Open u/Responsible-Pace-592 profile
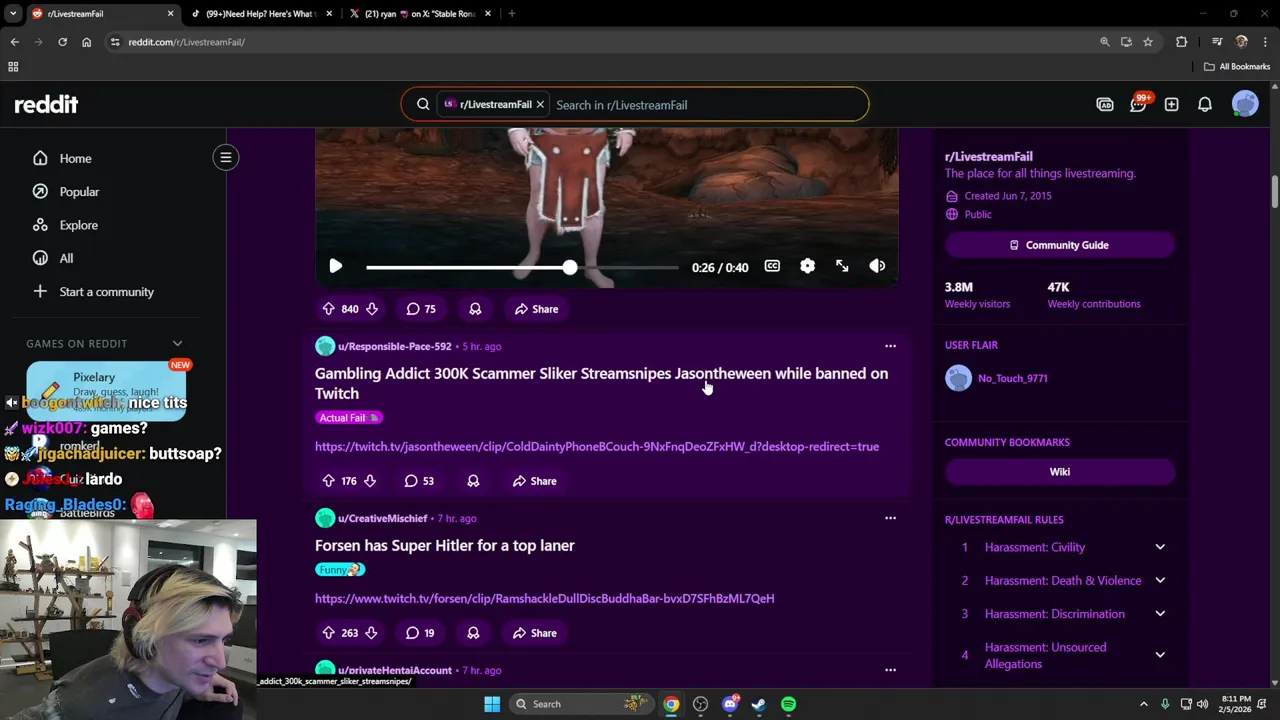Viewport: 1280px width, 720px height. pos(394,346)
